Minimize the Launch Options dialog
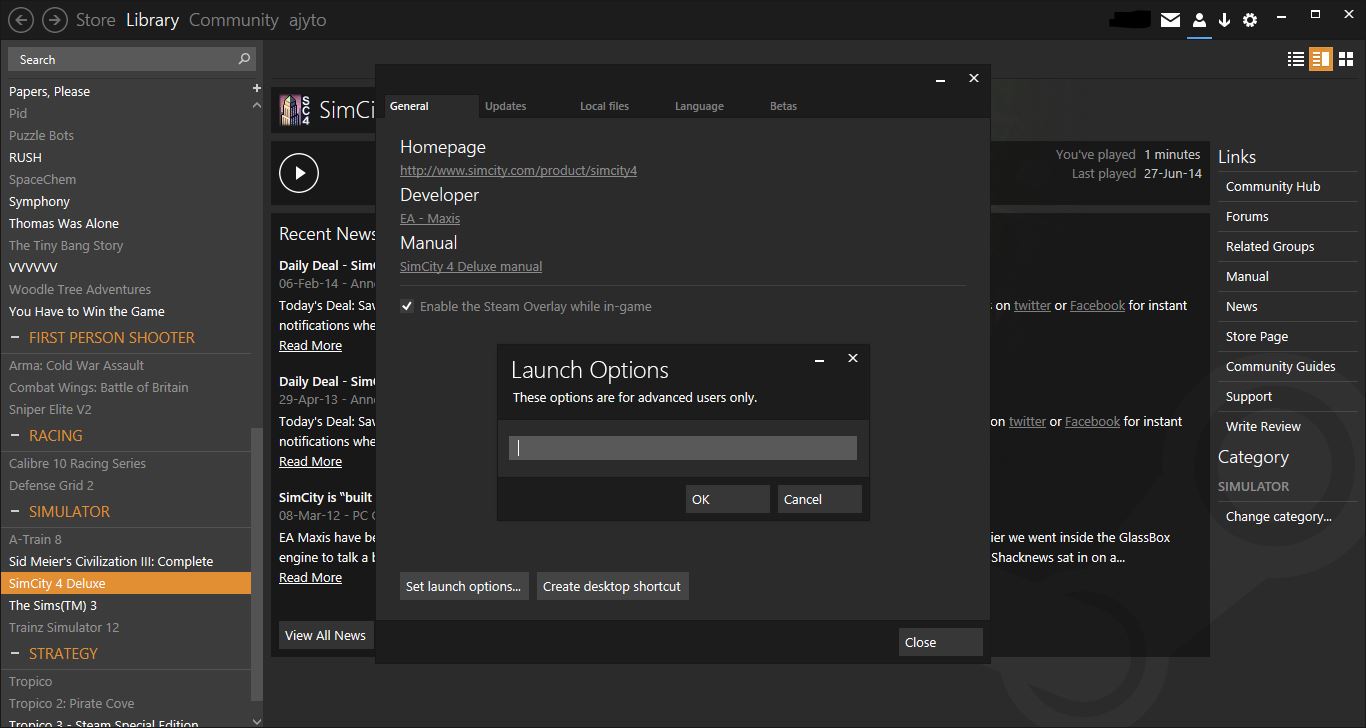Viewport: 1366px width, 728px height. click(x=819, y=359)
